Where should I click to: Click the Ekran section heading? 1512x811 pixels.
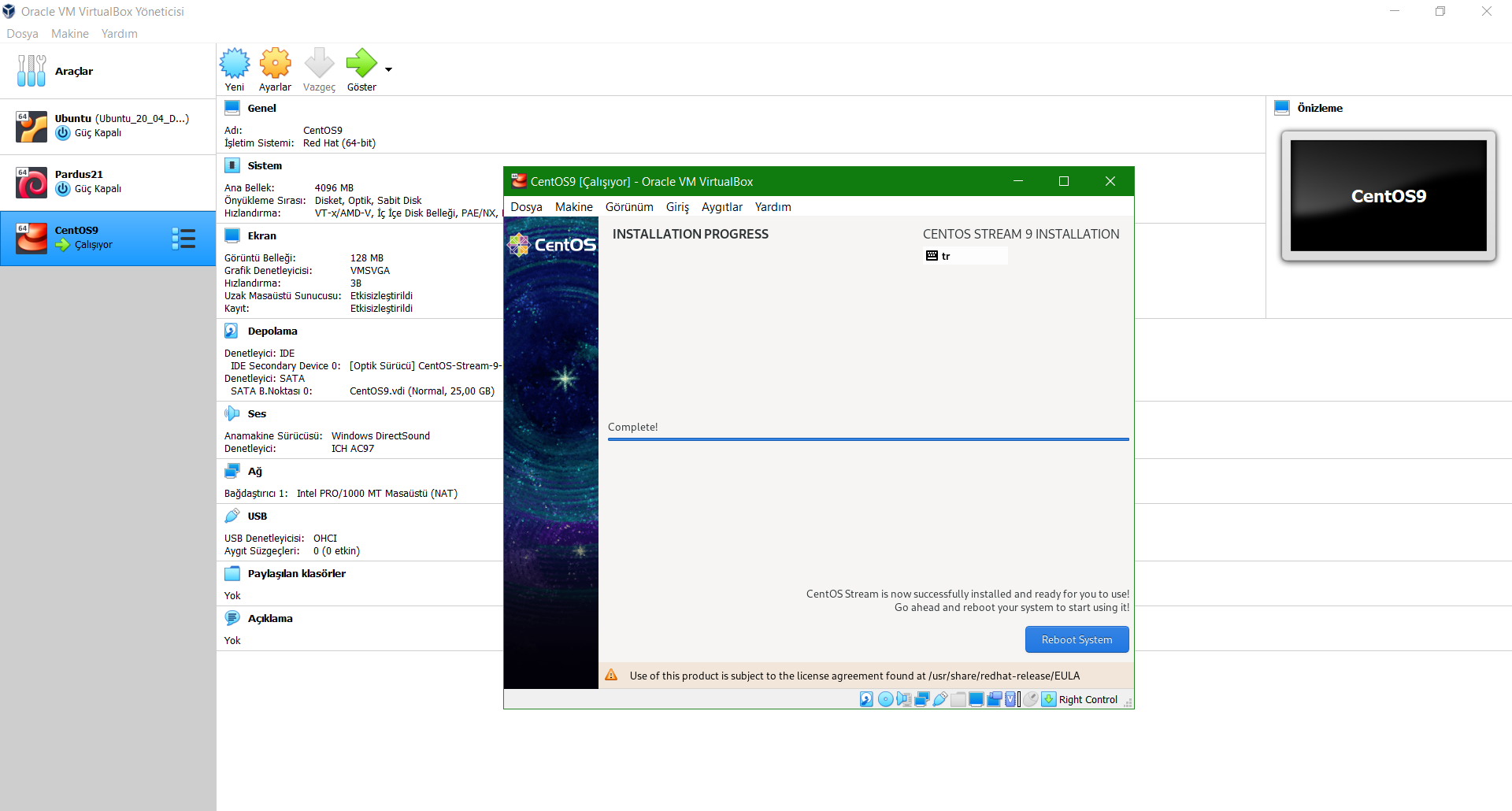point(261,235)
